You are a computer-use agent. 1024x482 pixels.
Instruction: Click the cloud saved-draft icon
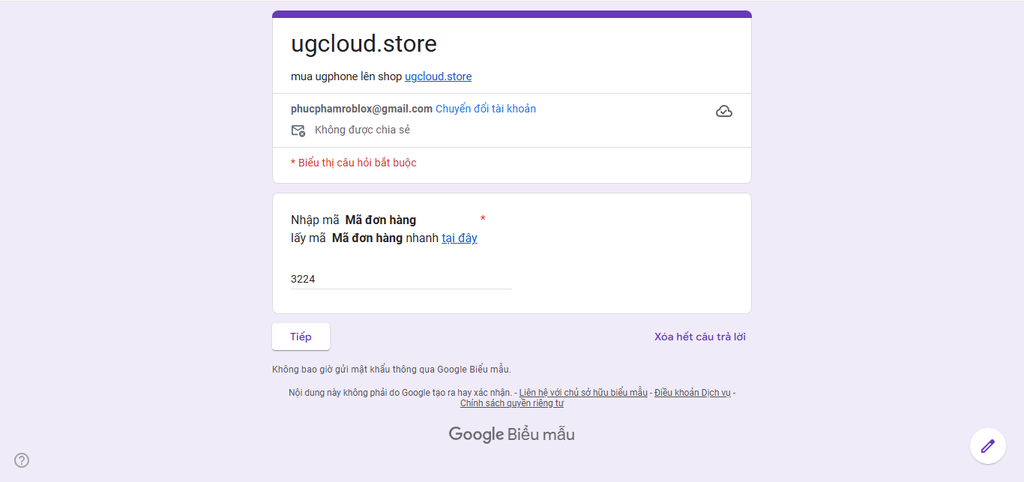point(724,112)
